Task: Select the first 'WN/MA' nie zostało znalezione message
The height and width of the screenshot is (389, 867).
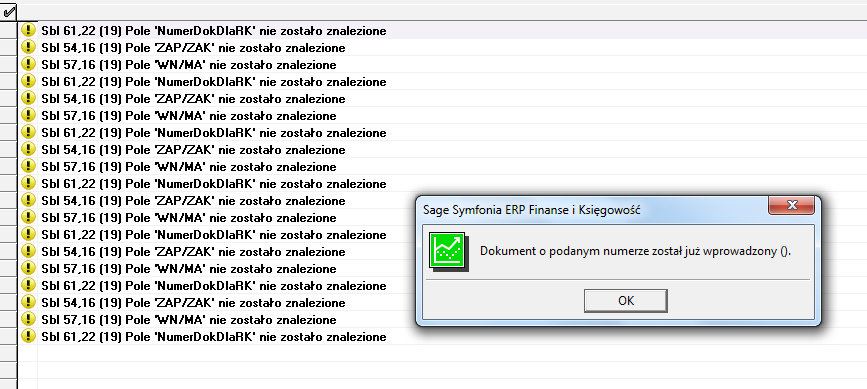Action: 189,65
